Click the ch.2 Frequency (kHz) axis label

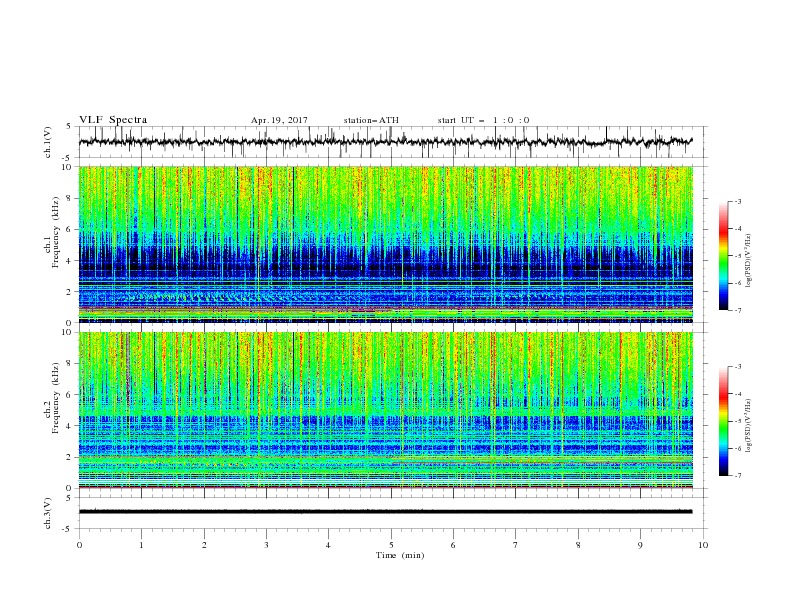(x=52, y=398)
